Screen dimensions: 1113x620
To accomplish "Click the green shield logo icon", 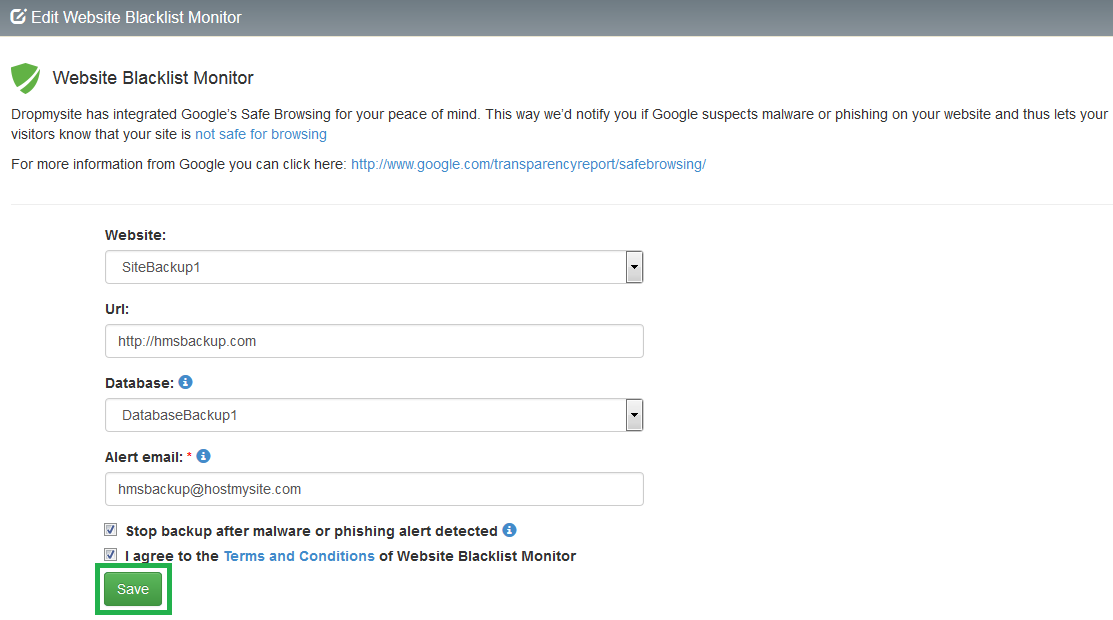I will [x=26, y=77].
